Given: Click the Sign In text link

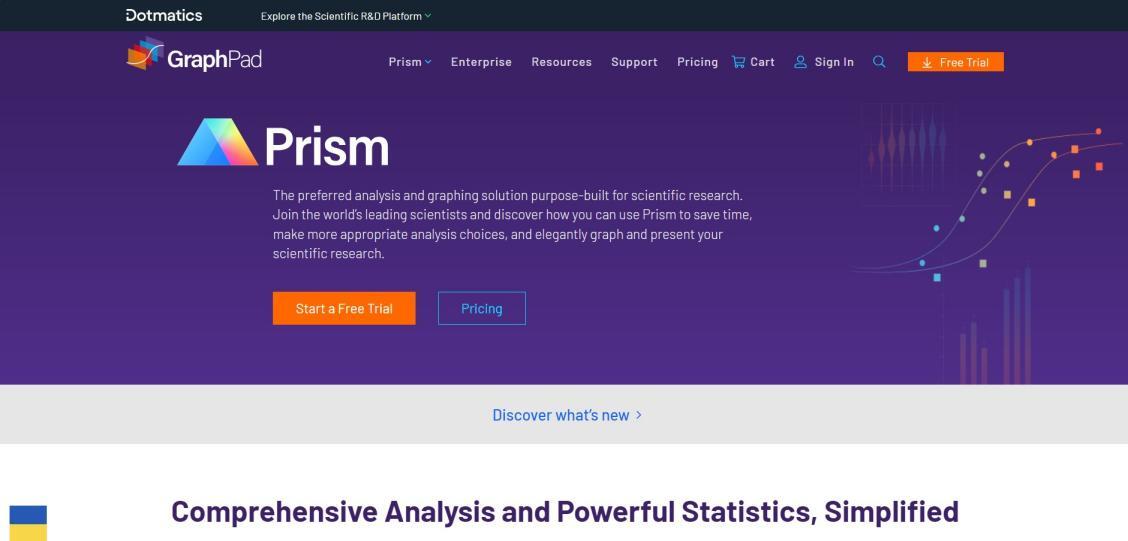Looking at the screenshot, I should point(834,62).
